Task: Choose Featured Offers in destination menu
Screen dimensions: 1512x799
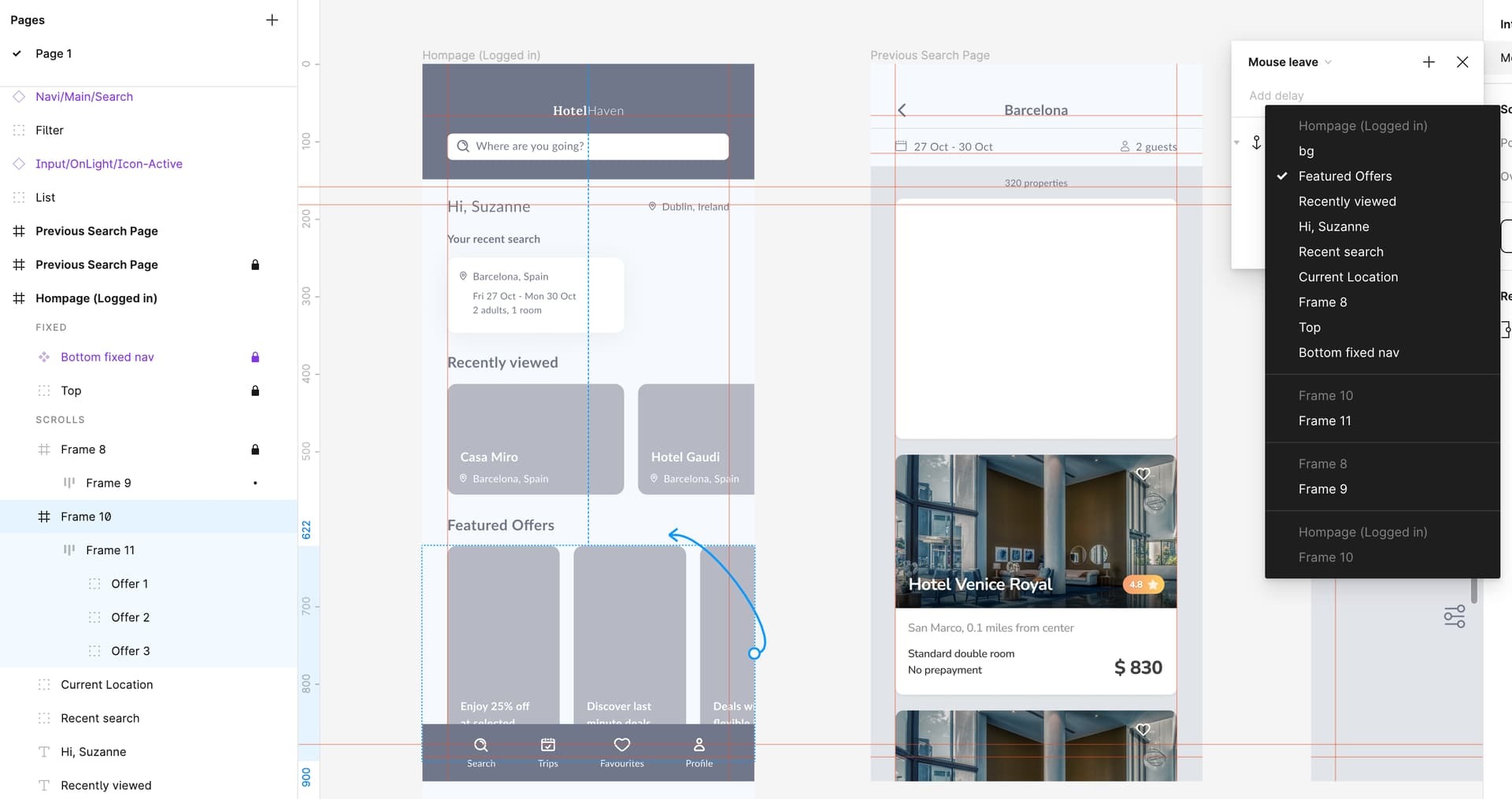Action: (1382, 176)
